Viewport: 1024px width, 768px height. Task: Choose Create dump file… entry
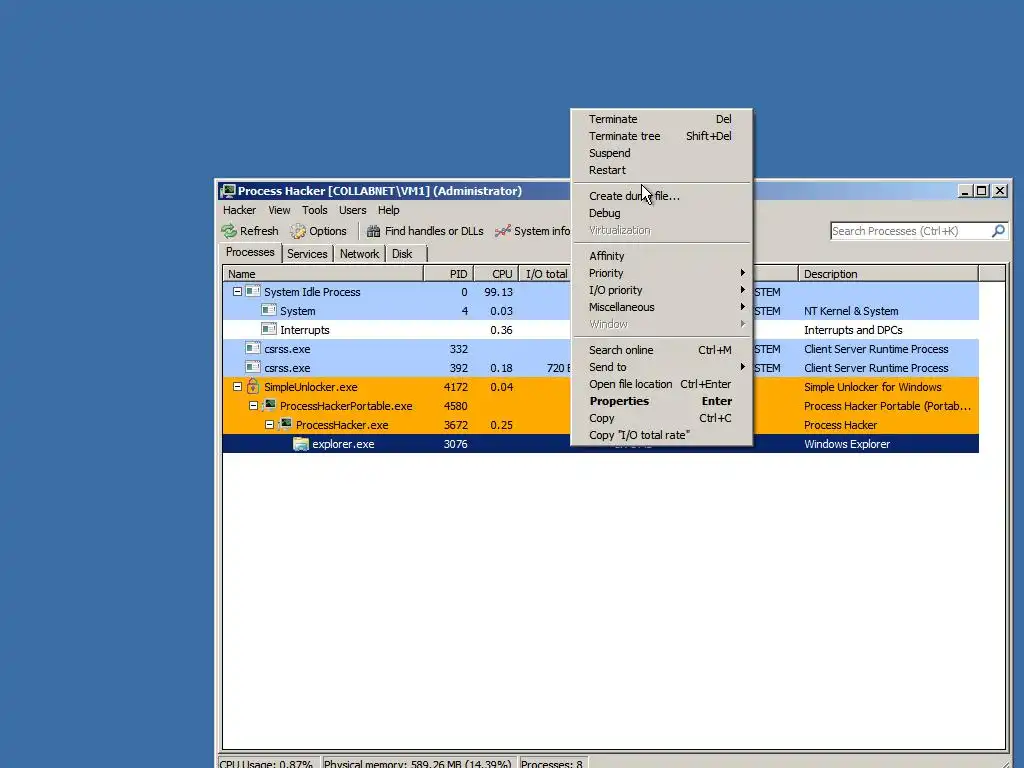click(662, 196)
